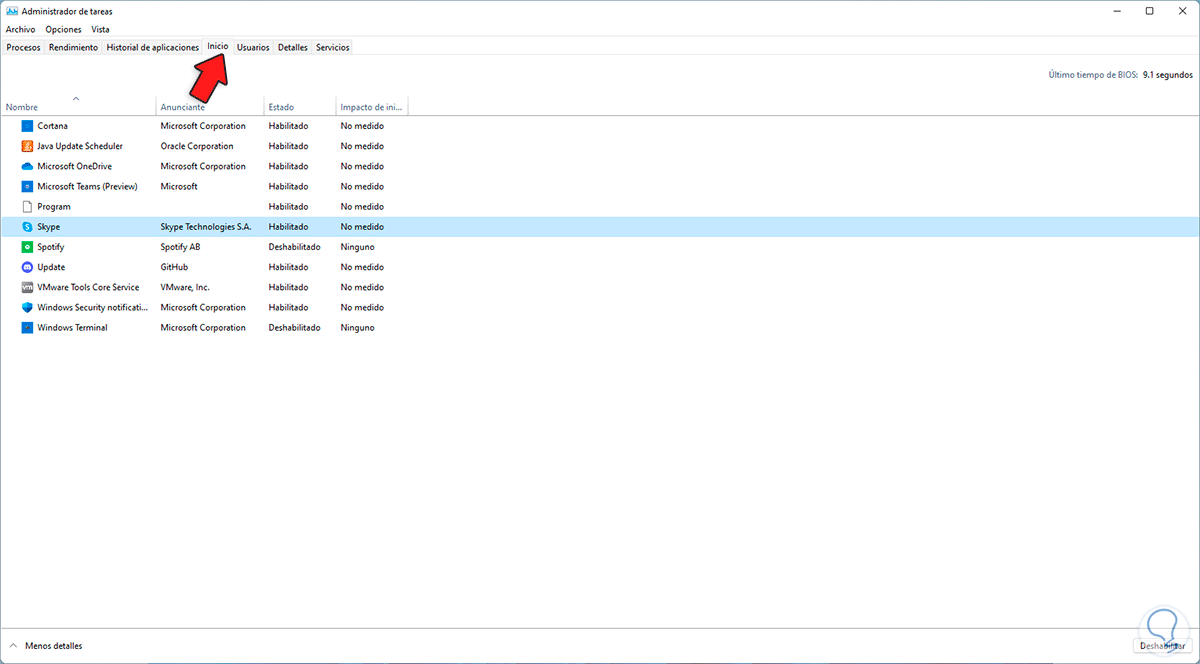
Task: Sort by the Anunciante column header
Action: point(210,106)
